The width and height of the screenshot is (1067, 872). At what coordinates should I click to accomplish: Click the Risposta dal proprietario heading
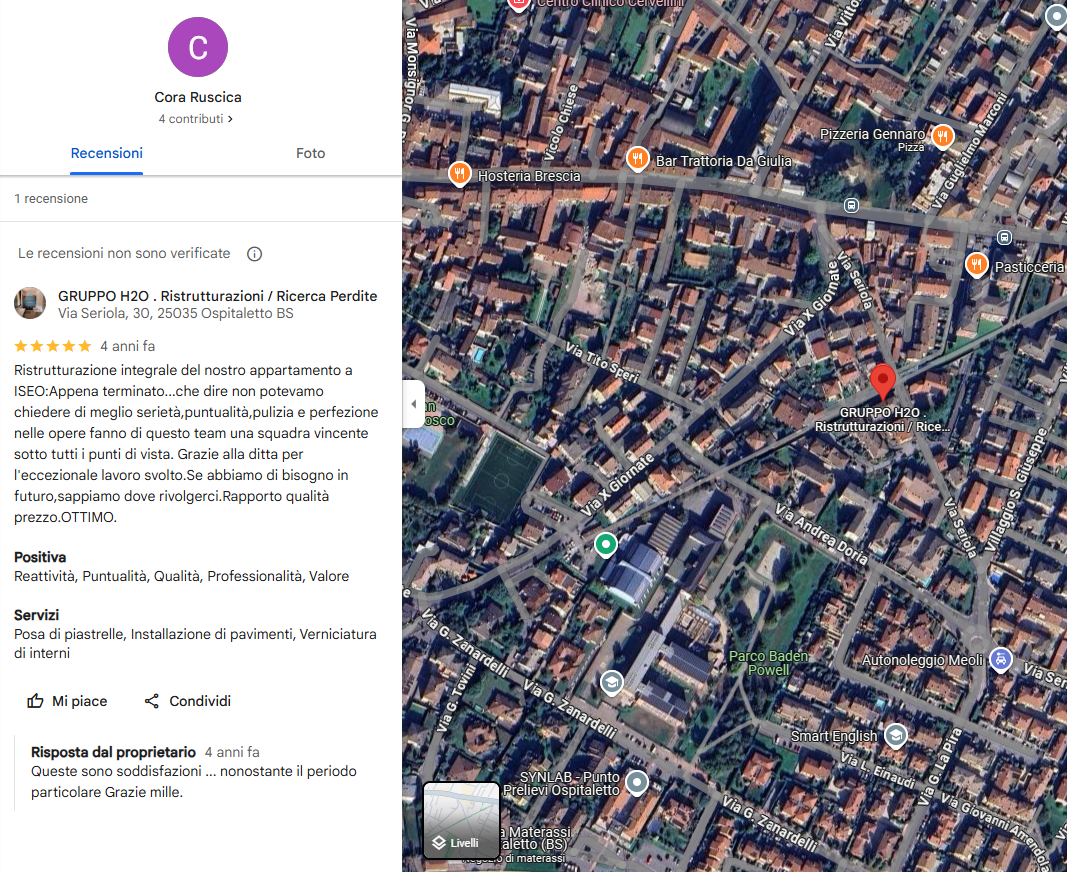pos(113,752)
